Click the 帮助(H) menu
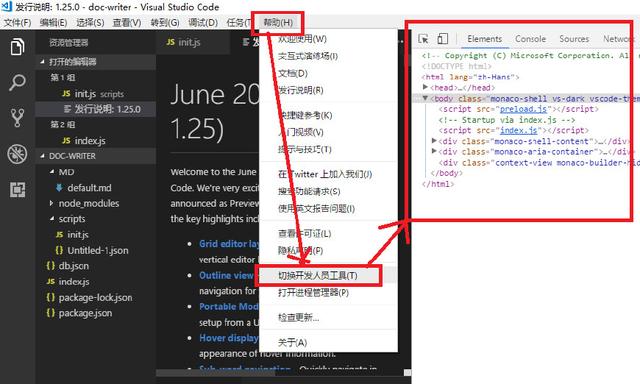Viewport: 640px width, 384px height. click(x=278, y=22)
